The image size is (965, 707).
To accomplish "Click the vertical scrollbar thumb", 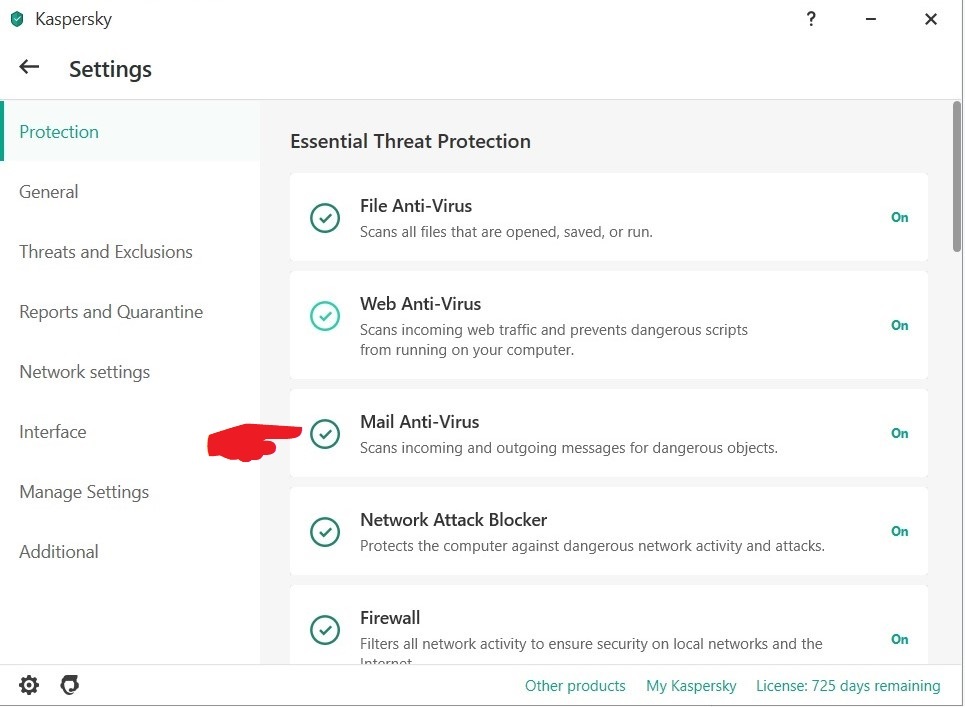I will 957,178.
